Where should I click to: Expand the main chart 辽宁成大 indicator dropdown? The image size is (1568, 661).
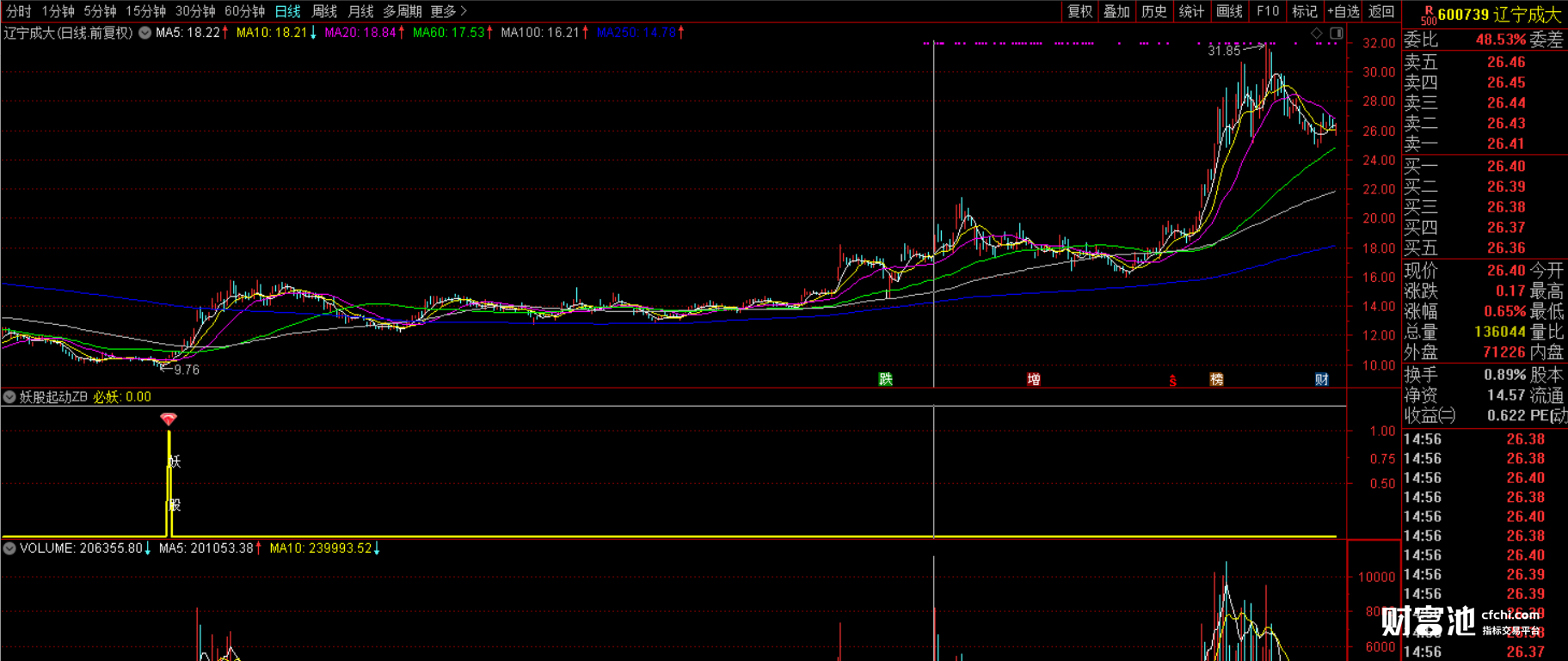pos(145,33)
